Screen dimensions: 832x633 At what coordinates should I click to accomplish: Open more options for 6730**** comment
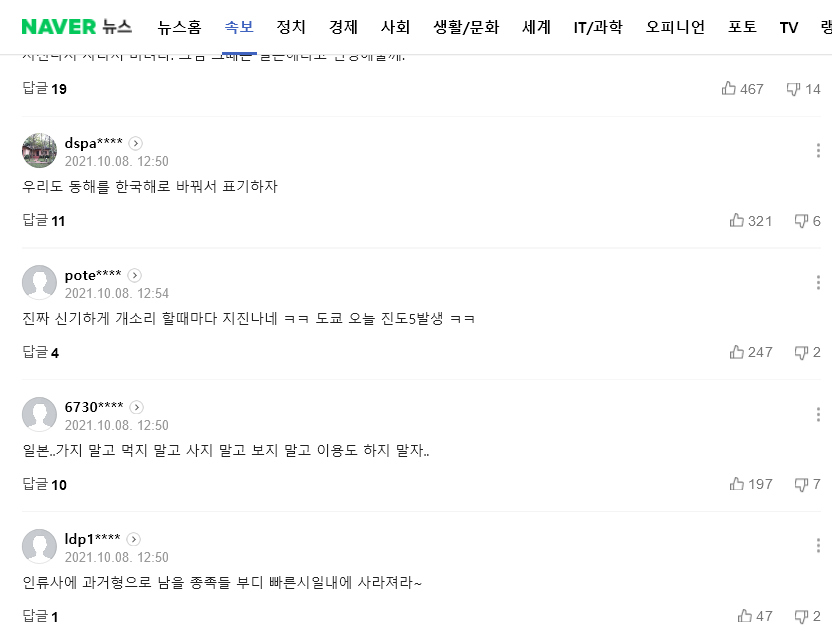(818, 415)
